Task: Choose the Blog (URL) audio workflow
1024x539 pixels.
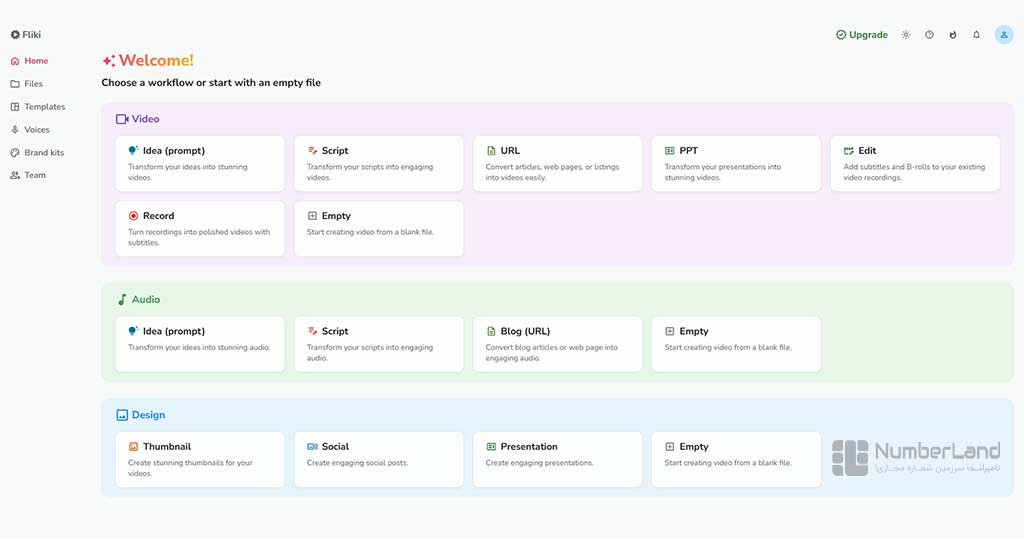Action: click(557, 344)
